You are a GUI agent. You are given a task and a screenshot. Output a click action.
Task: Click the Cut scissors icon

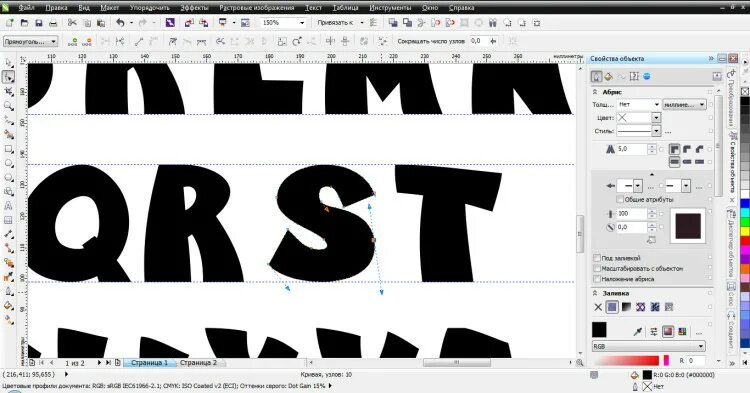(72, 22)
